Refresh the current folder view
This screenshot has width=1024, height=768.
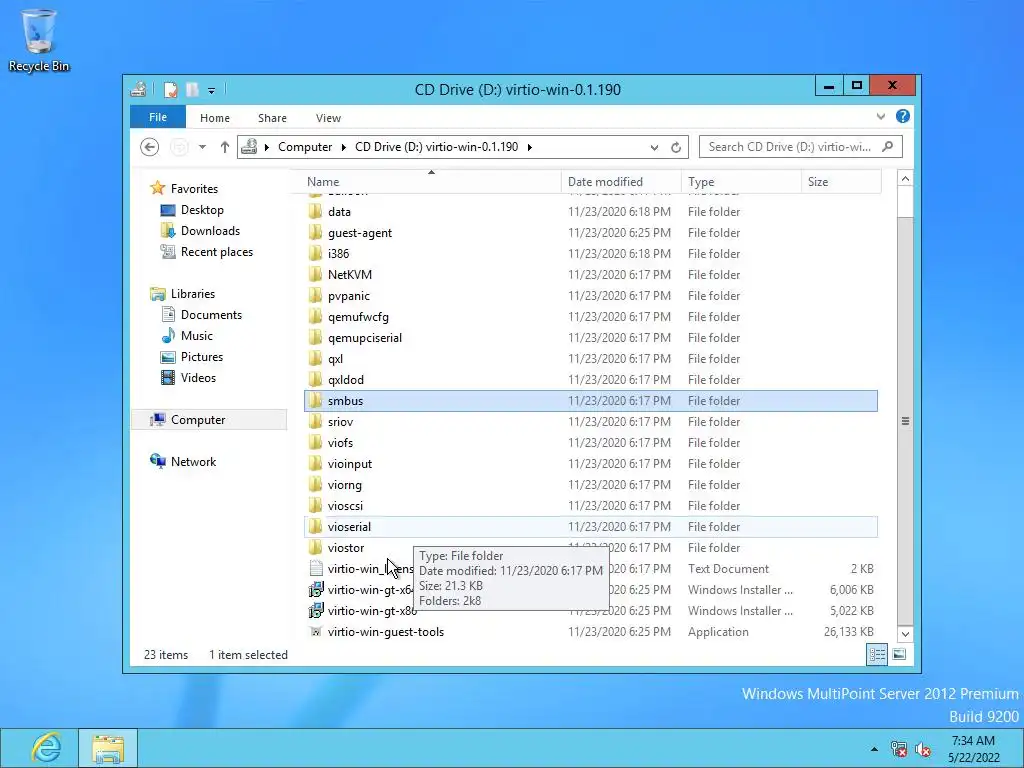(676, 148)
